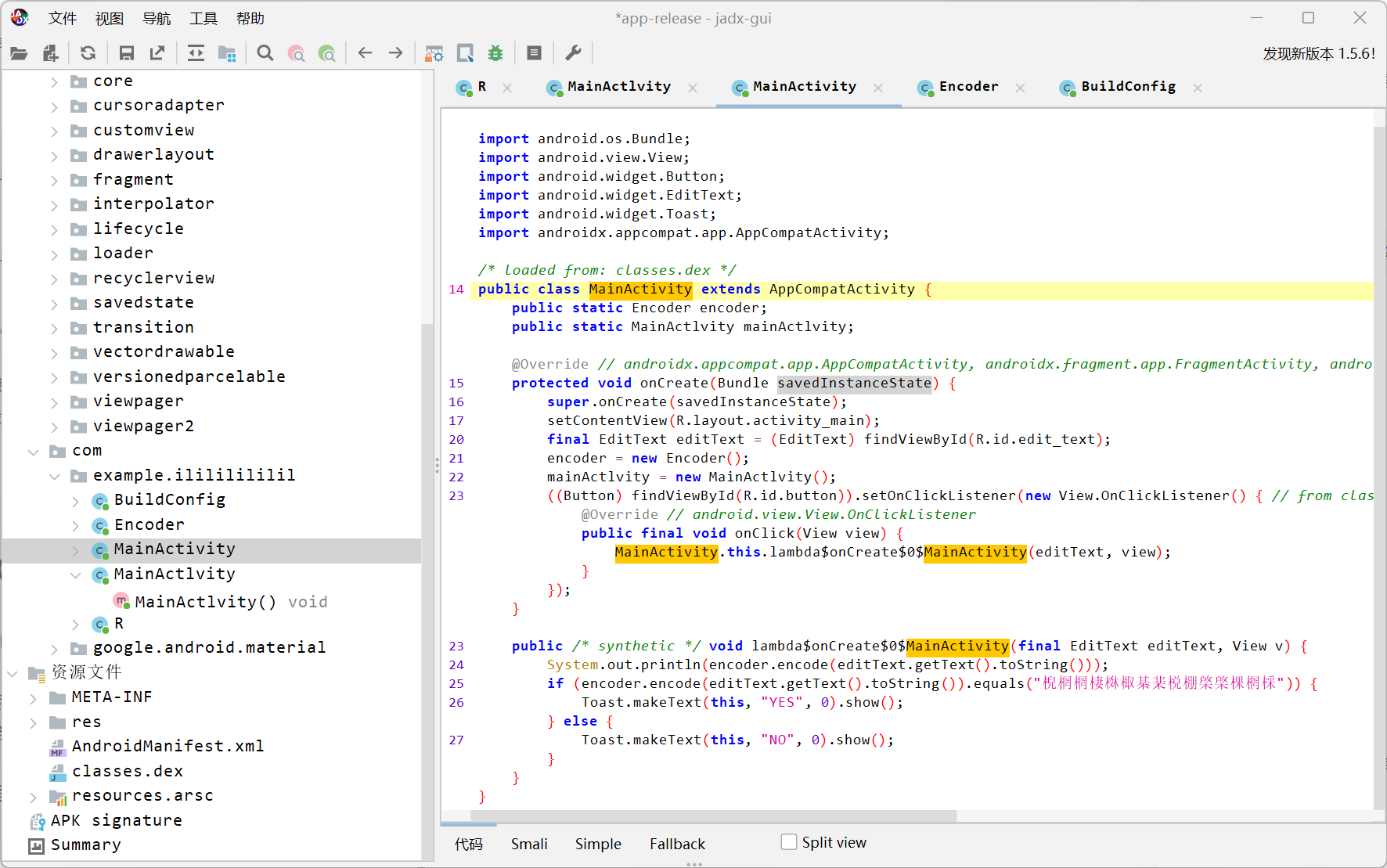This screenshot has height=868, width=1387.
Task: Click the AndroidManifest.xml file icon
Action: tap(57, 747)
